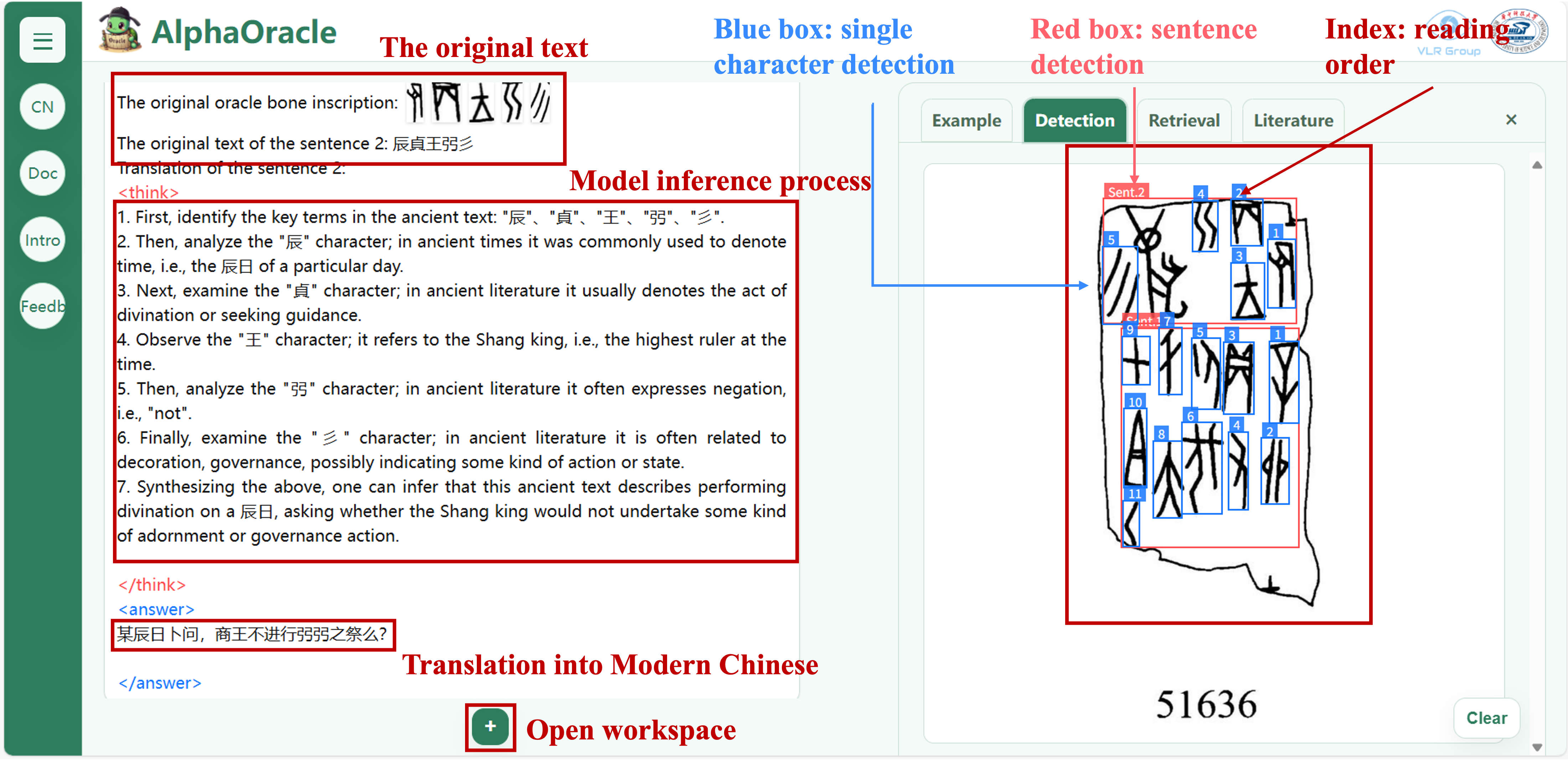The image size is (1568, 764).
Task: Open the hamburger menu button
Action: 42,40
